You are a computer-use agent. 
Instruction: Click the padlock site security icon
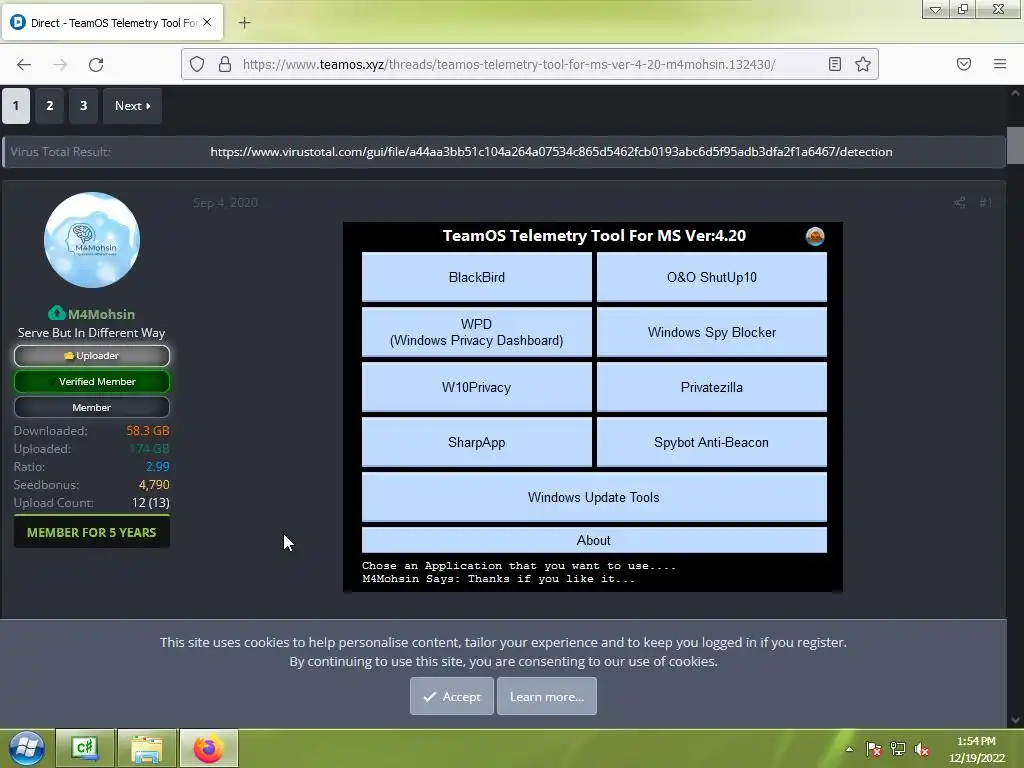tap(225, 64)
